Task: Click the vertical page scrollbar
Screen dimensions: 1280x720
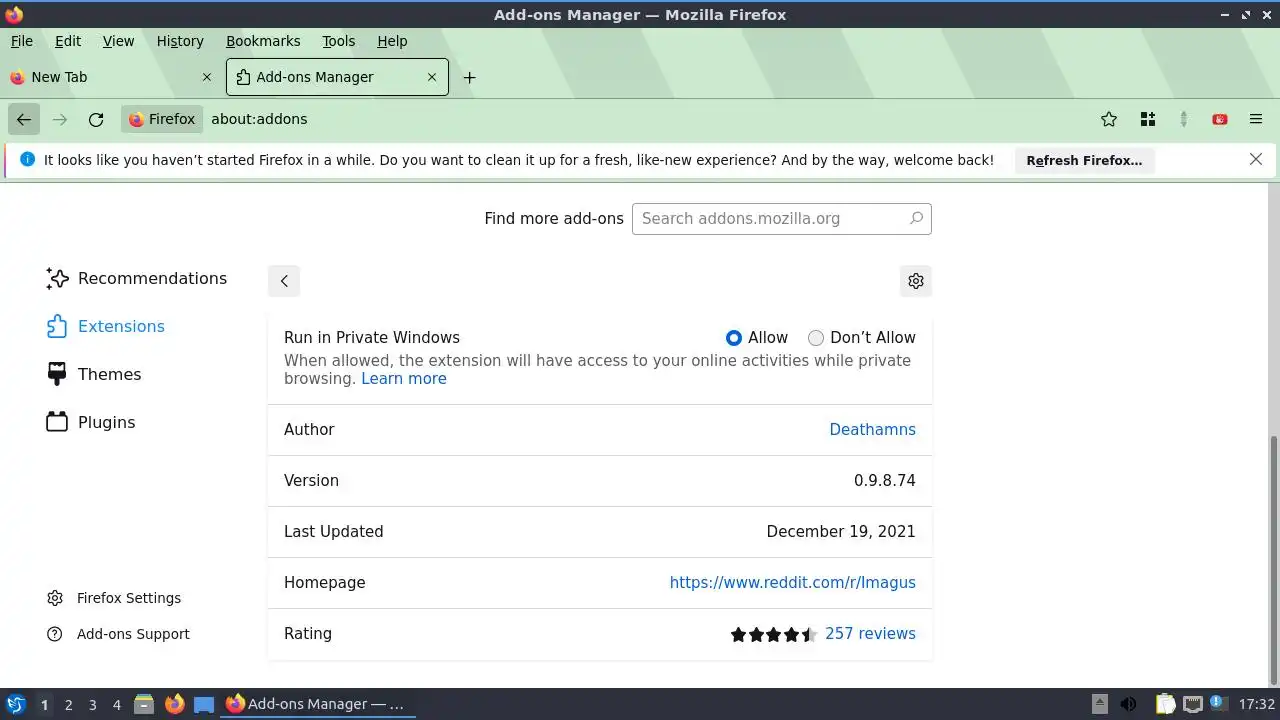Action: (x=1273, y=560)
